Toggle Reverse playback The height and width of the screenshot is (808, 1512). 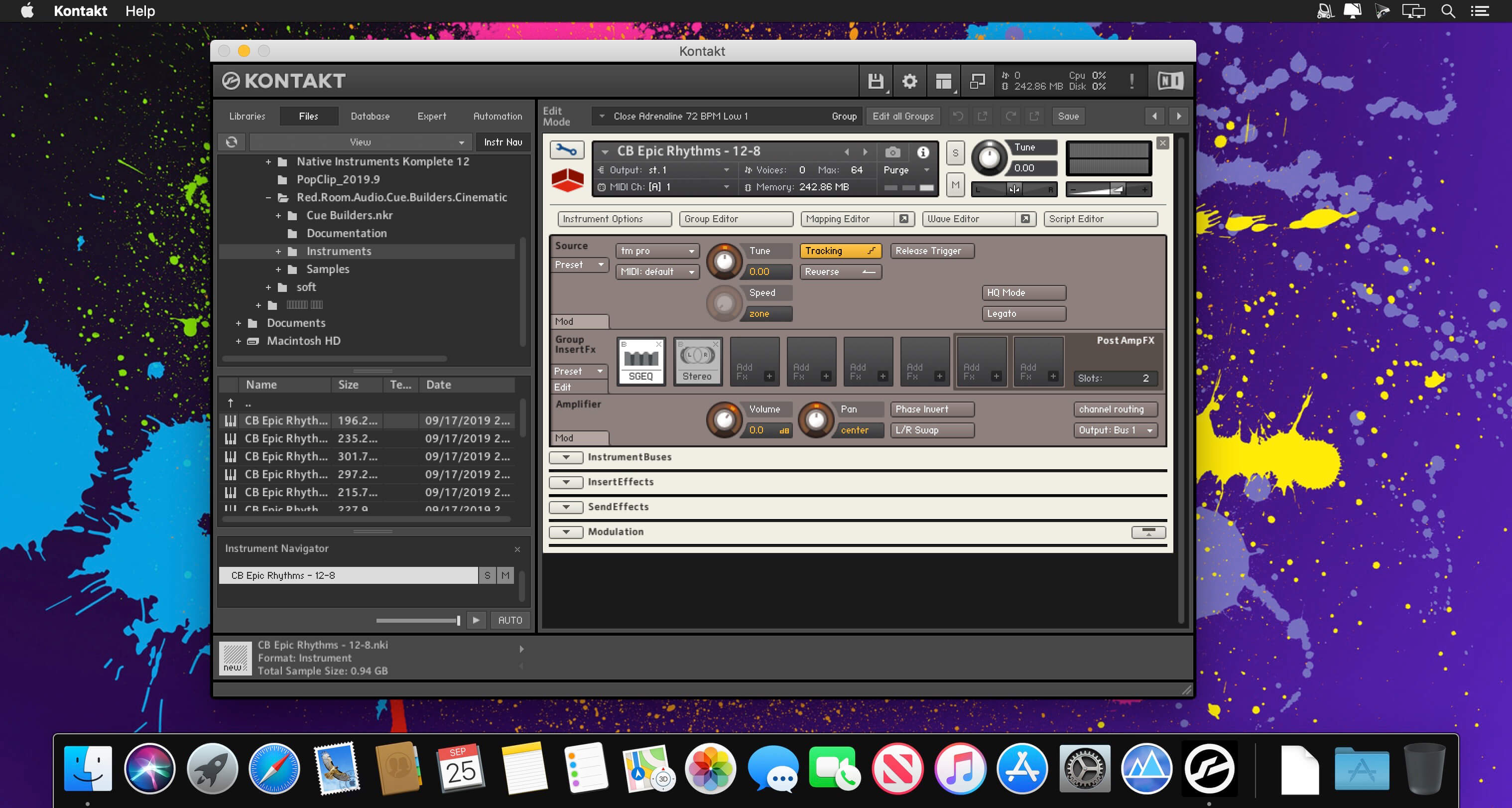841,272
